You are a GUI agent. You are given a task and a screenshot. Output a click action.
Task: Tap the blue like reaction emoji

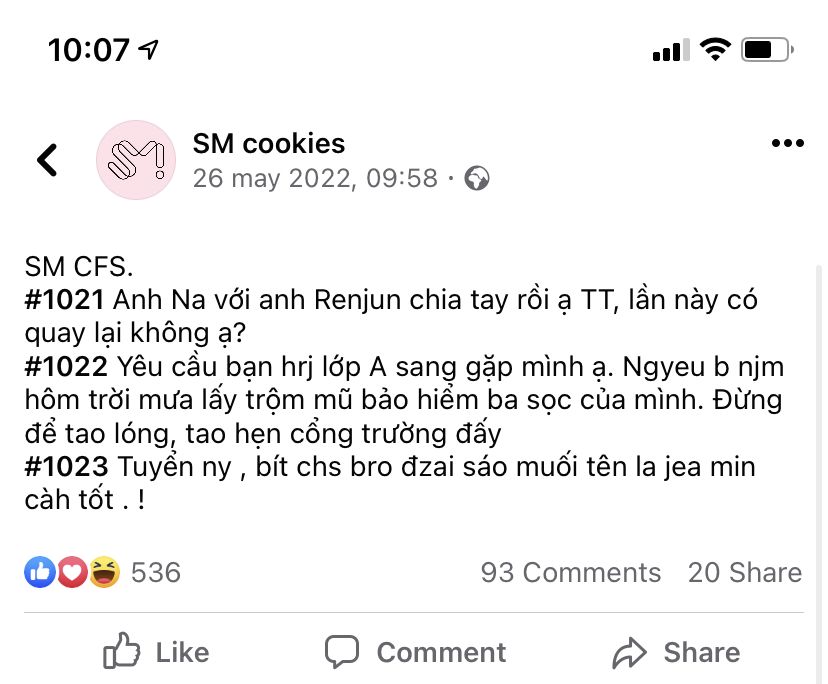(39, 572)
